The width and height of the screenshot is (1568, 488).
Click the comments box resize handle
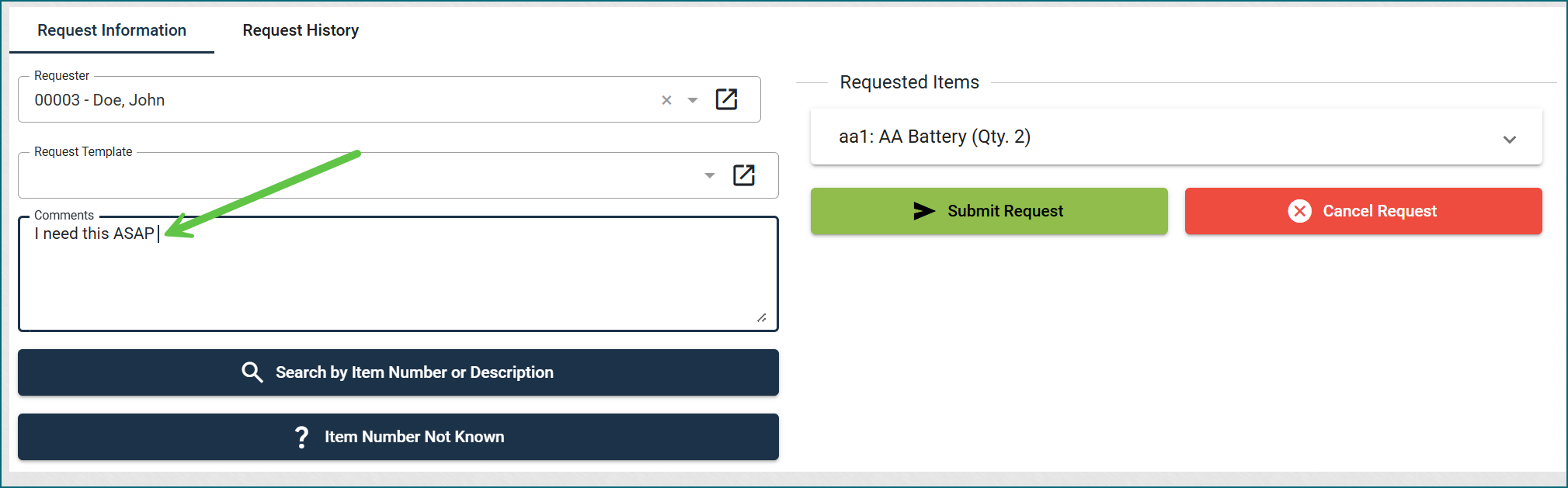tap(762, 317)
